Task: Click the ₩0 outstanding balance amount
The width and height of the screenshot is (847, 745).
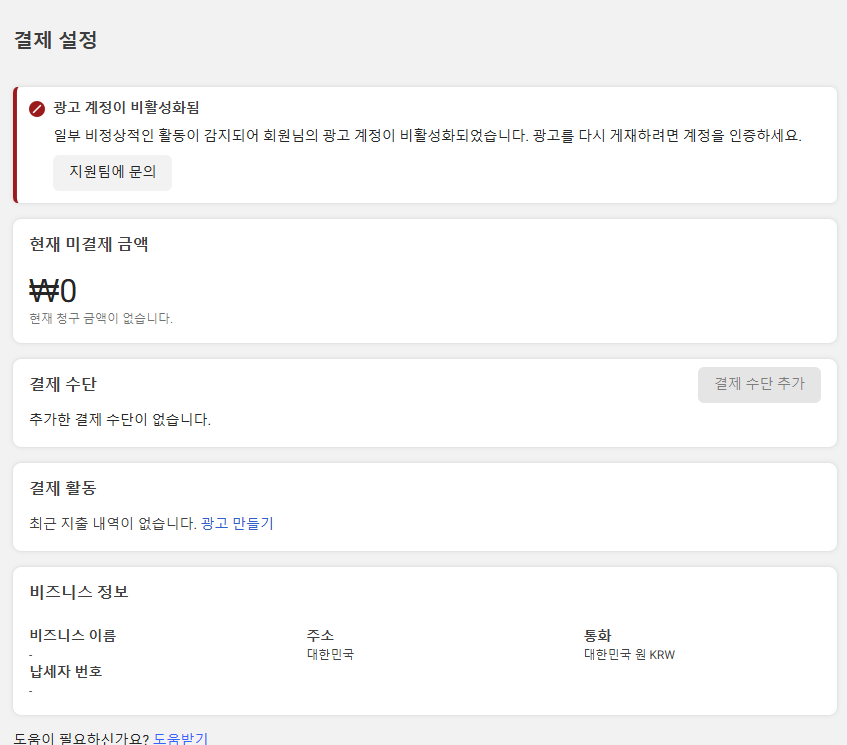Action: pyautogui.click(x=52, y=291)
